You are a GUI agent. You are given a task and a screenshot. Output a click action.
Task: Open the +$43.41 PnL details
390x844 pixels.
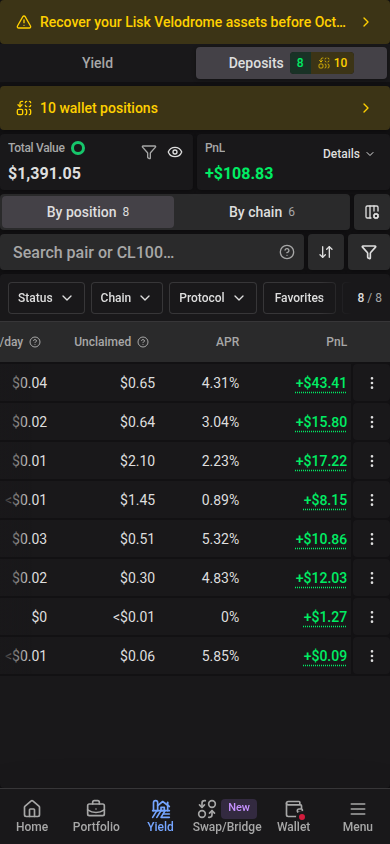321,383
